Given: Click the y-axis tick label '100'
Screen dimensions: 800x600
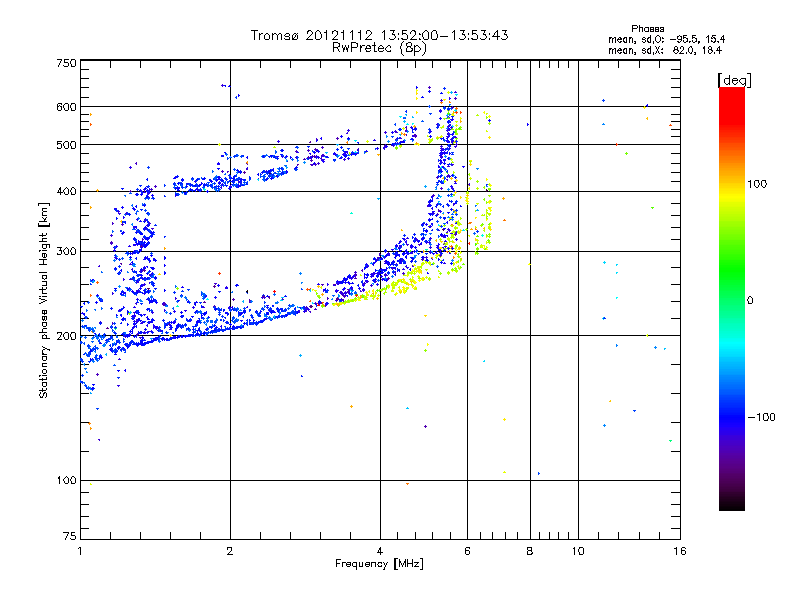Looking at the screenshot, I should 66,481.
